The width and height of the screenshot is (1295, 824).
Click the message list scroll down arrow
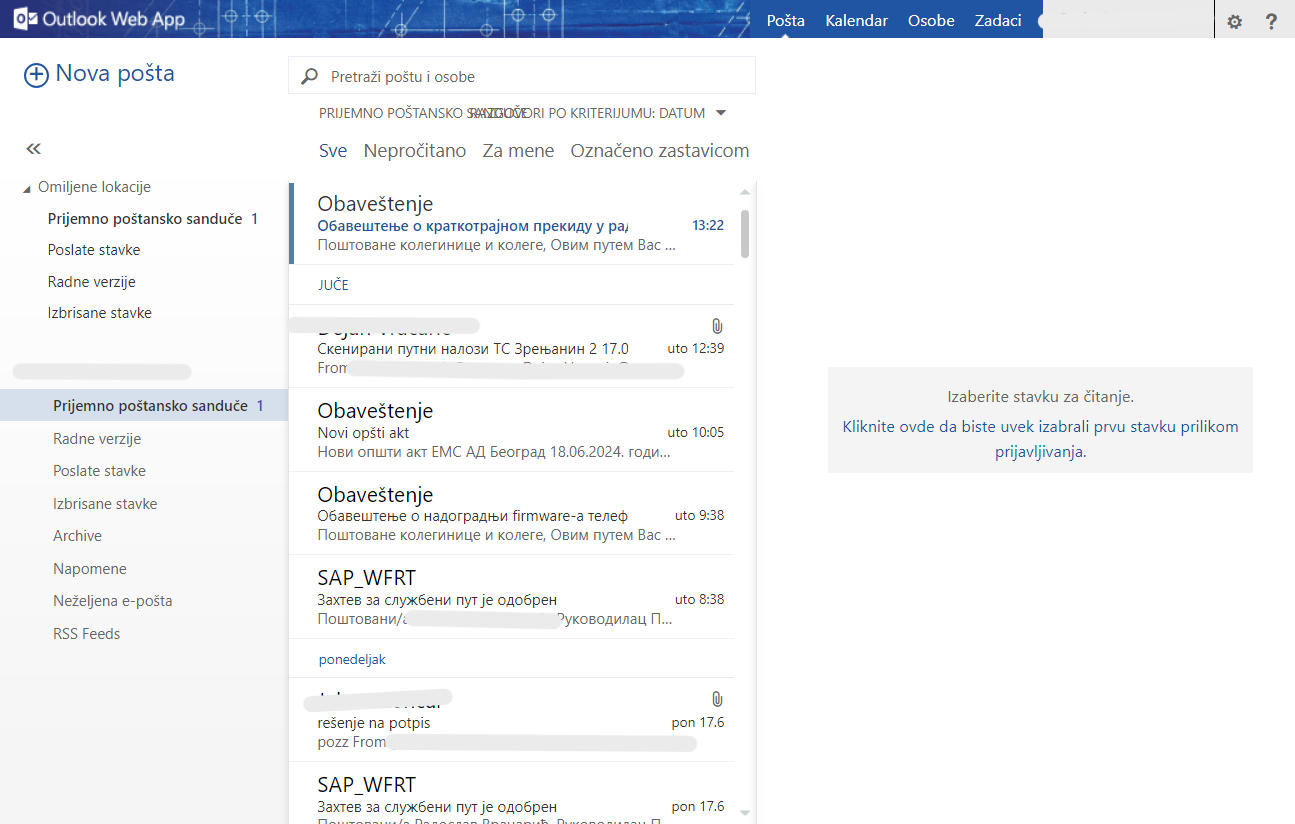745,813
